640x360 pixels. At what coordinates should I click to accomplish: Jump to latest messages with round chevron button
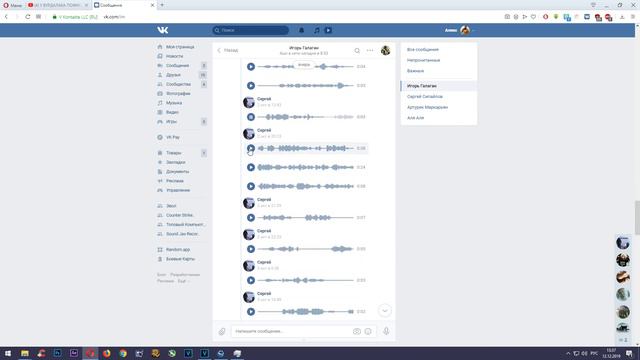click(384, 311)
